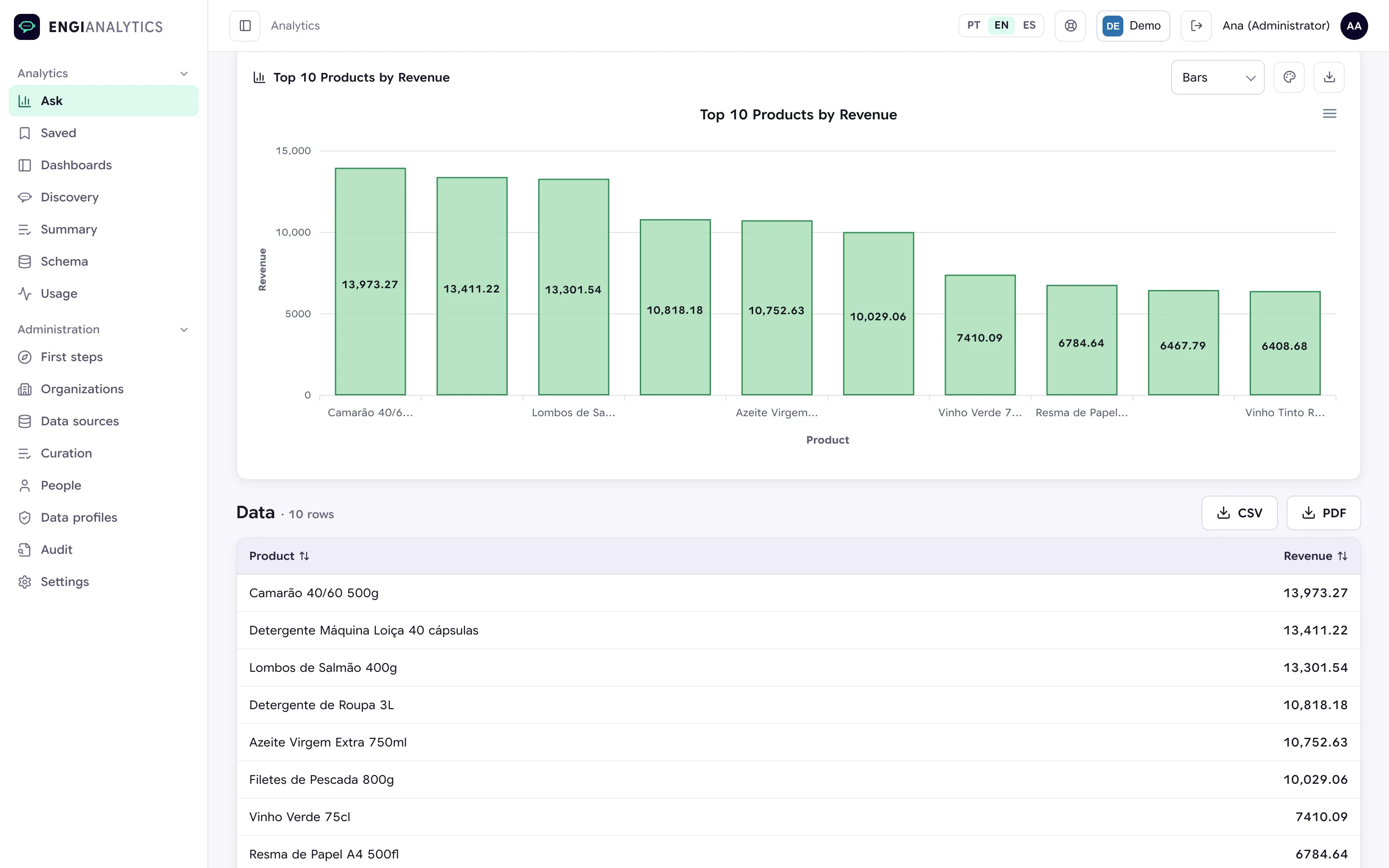Open the Audit page
Viewport: 1389px width, 868px height.
pos(103,550)
